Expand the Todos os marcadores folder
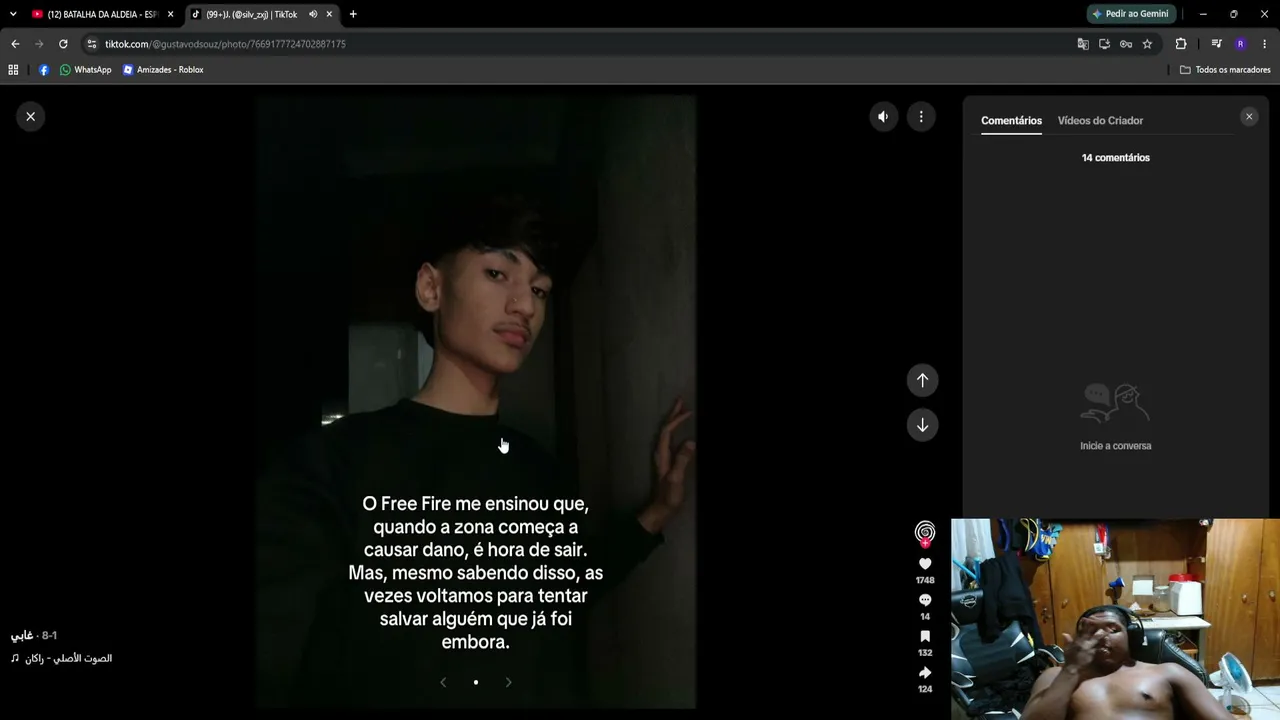Screen dimensions: 1280x720 point(1225,70)
